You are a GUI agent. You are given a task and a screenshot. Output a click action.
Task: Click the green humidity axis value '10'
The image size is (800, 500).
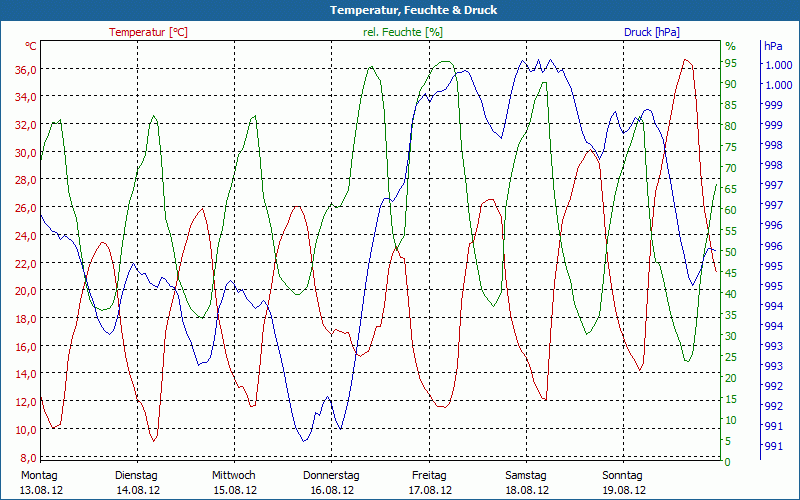731,420
